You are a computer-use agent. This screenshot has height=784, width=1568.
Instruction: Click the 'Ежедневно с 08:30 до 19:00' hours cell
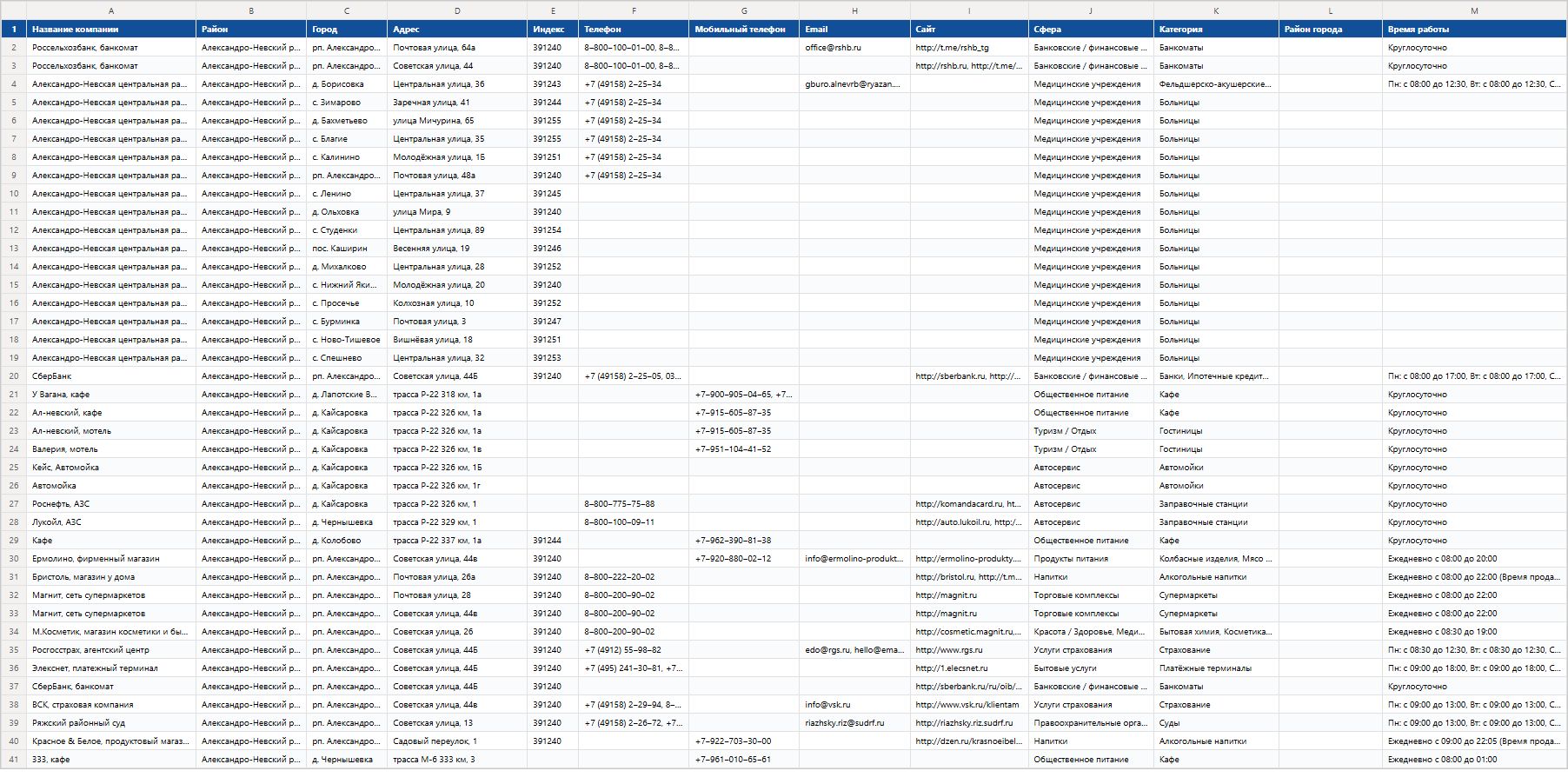coord(1474,632)
